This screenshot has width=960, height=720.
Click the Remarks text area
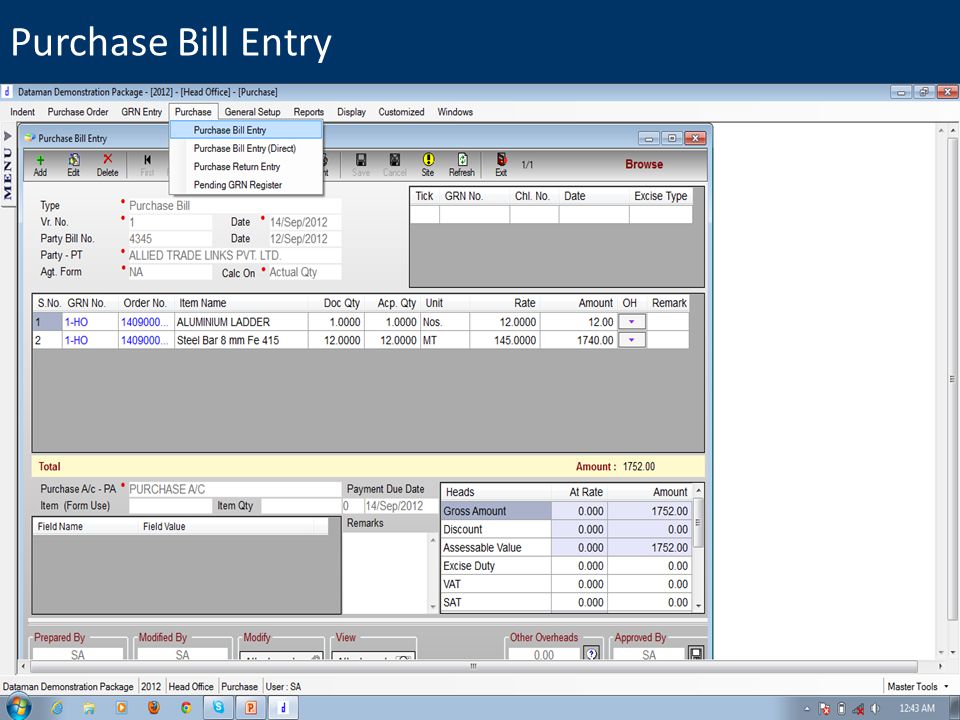coord(386,572)
